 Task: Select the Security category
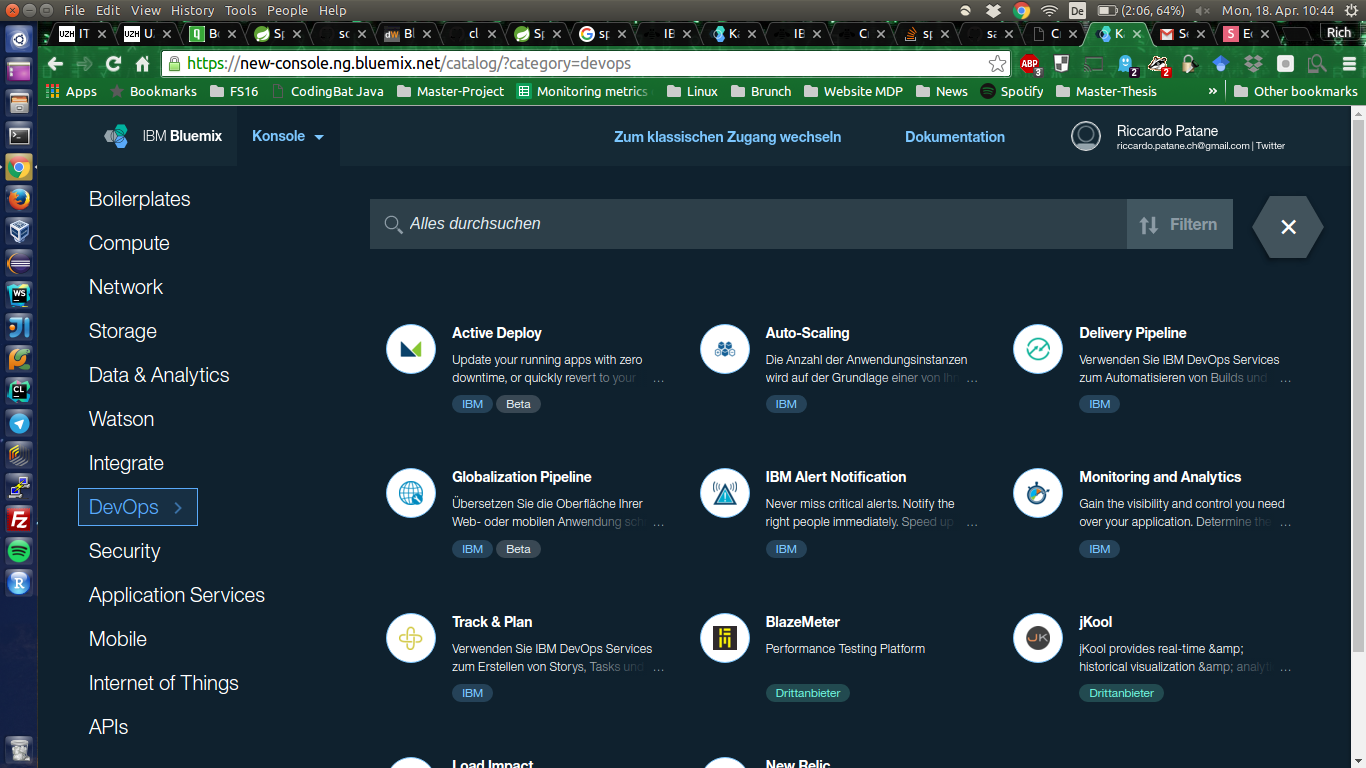(x=125, y=551)
